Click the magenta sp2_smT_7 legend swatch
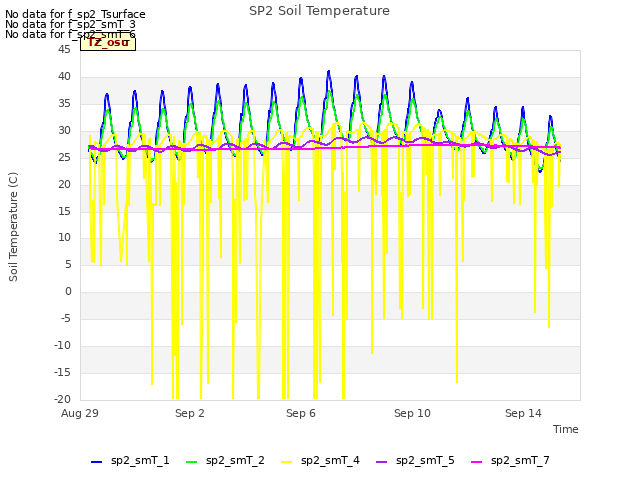Viewport: 640px width, 480px height. click(x=476, y=462)
